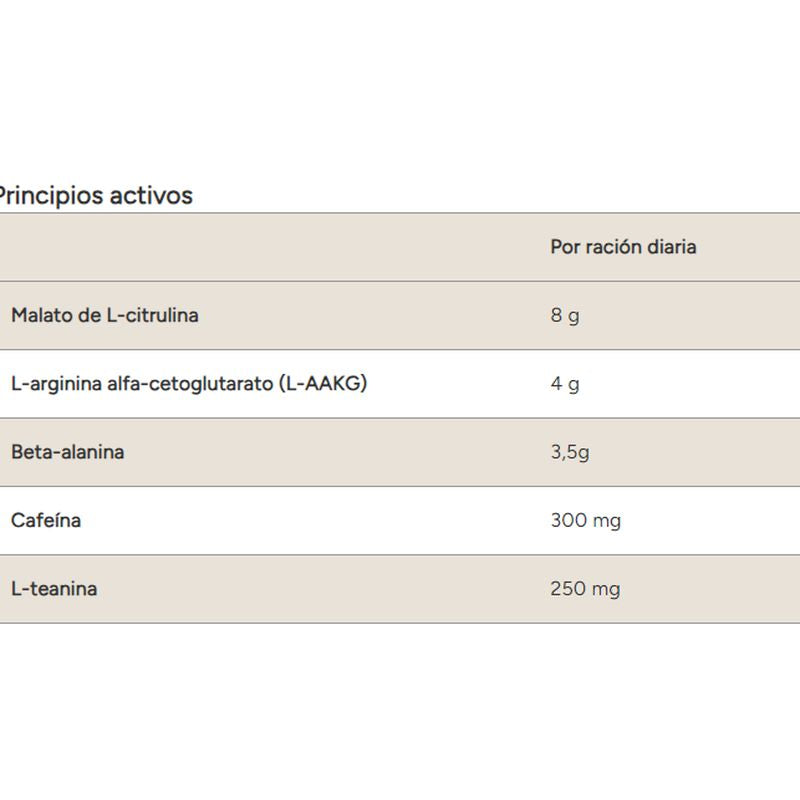This screenshot has width=800, height=800.
Task: Select the 300 mg caffeine amount
Action: coord(585,520)
